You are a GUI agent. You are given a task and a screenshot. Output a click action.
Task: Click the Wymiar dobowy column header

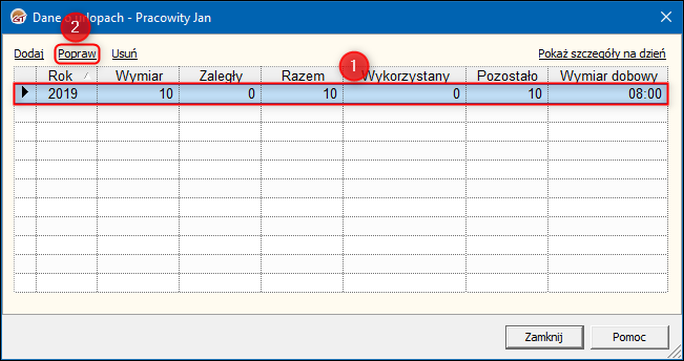[608, 76]
